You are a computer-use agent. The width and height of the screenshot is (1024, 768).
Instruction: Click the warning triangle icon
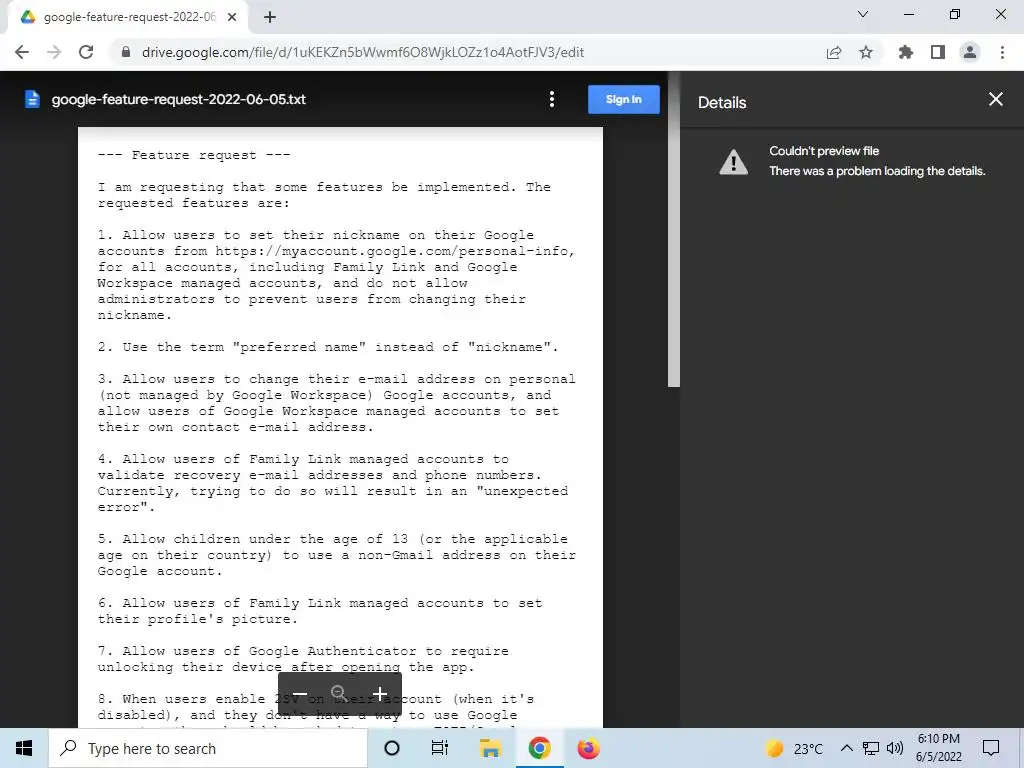click(x=733, y=161)
